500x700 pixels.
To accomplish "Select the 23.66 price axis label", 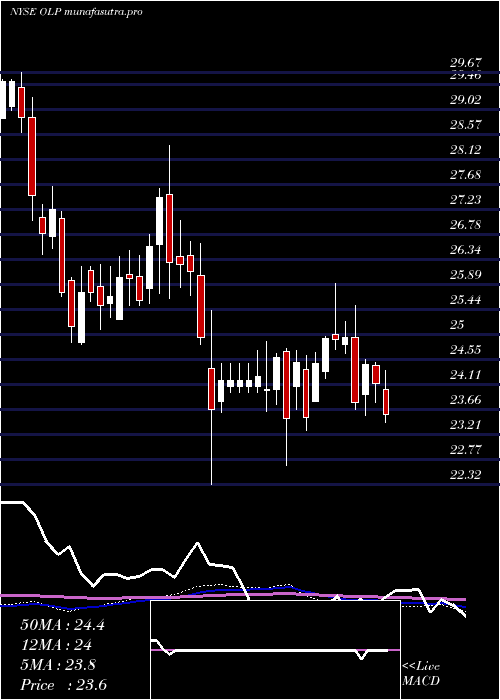I will [465, 400].
